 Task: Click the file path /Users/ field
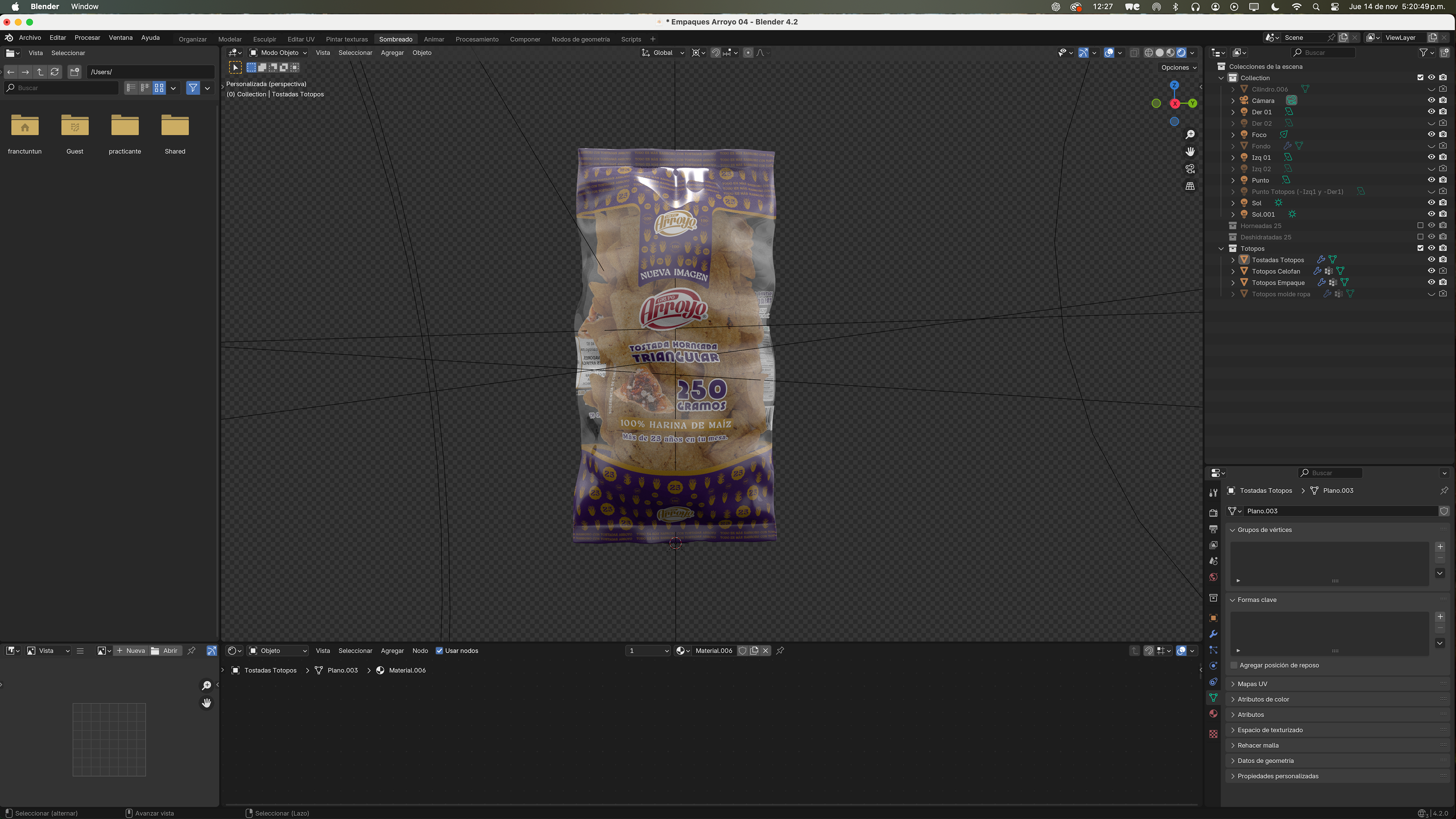click(151, 72)
